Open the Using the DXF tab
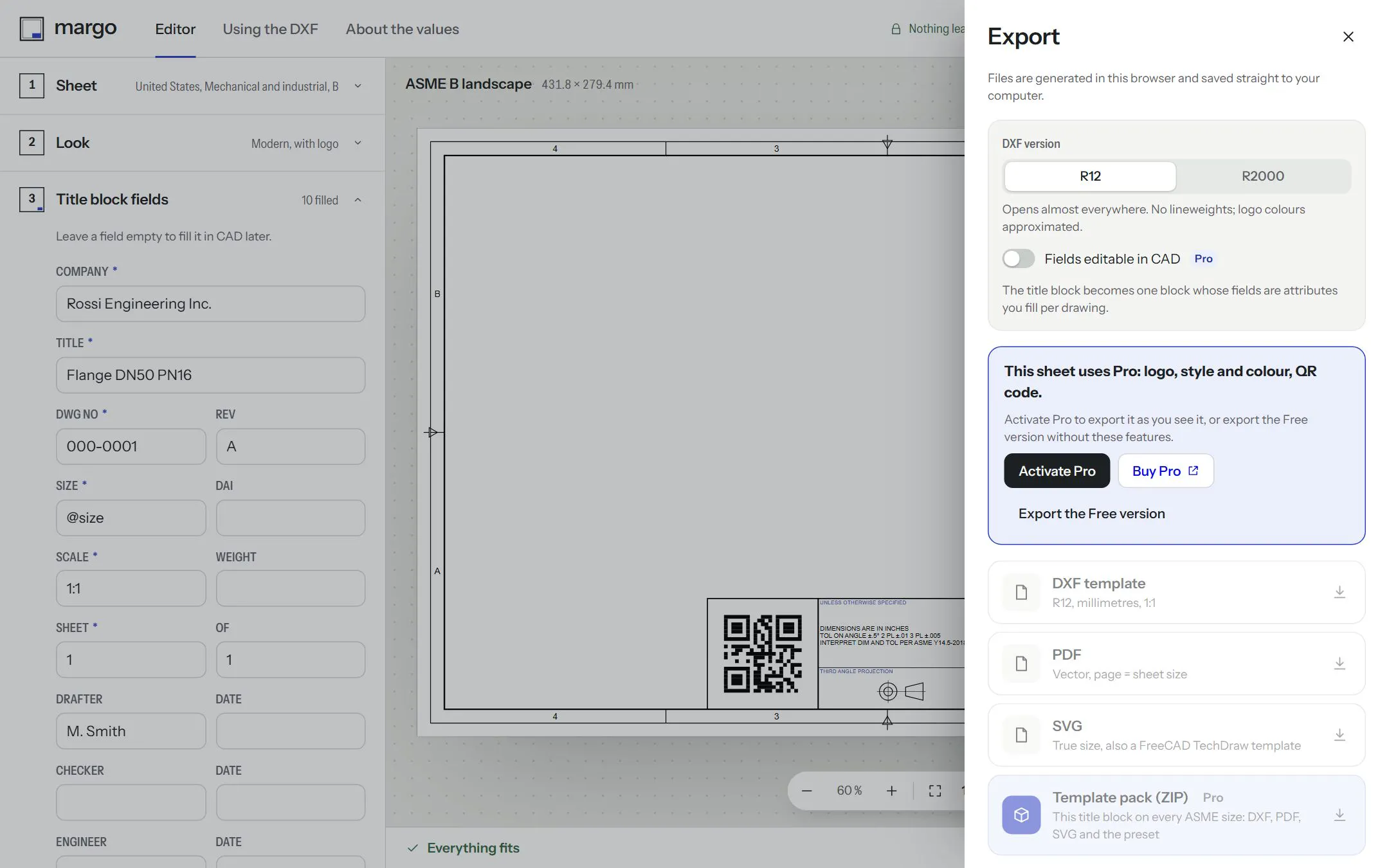The image size is (1389, 868). coord(270,30)
